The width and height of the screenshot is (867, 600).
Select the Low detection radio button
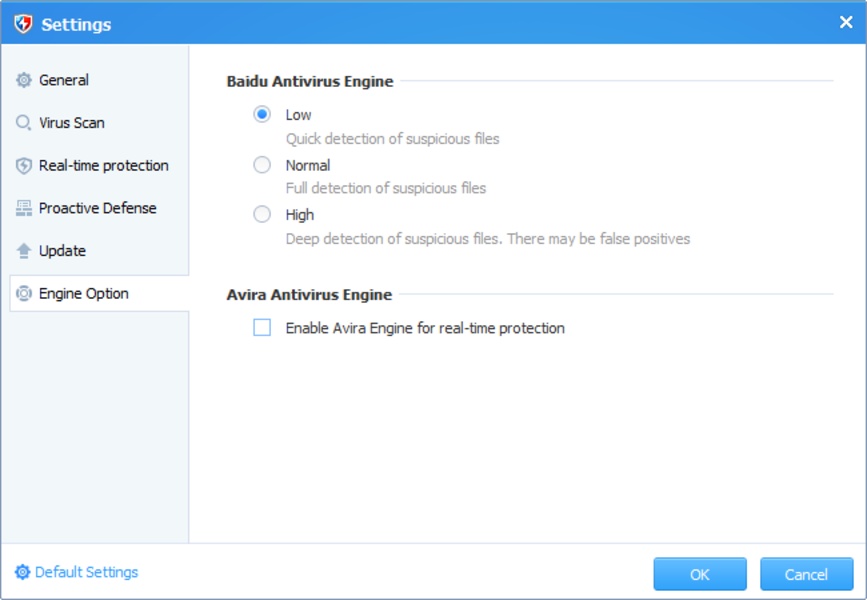[262, 115]
